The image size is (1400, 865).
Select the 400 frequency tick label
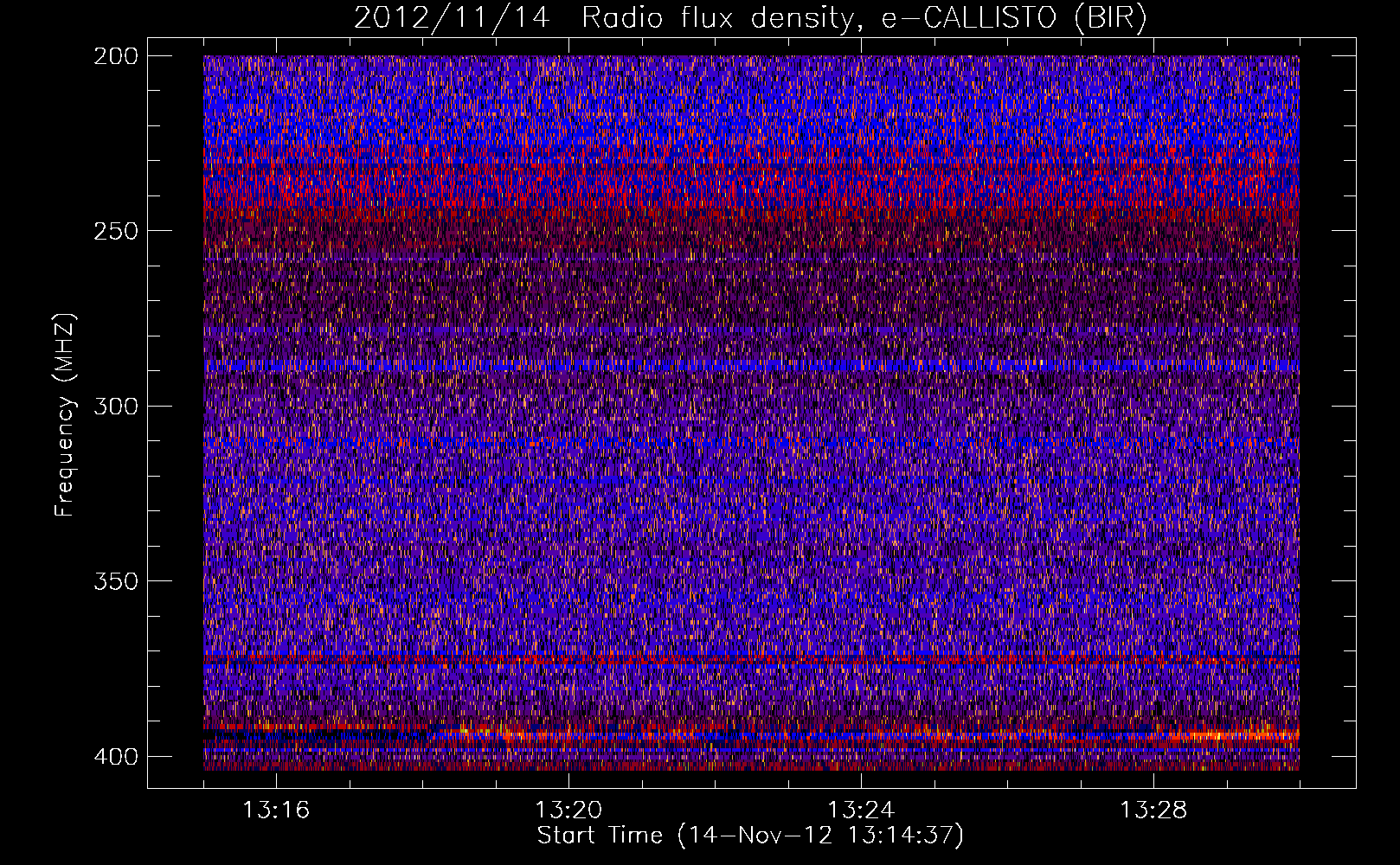(115, 756)
